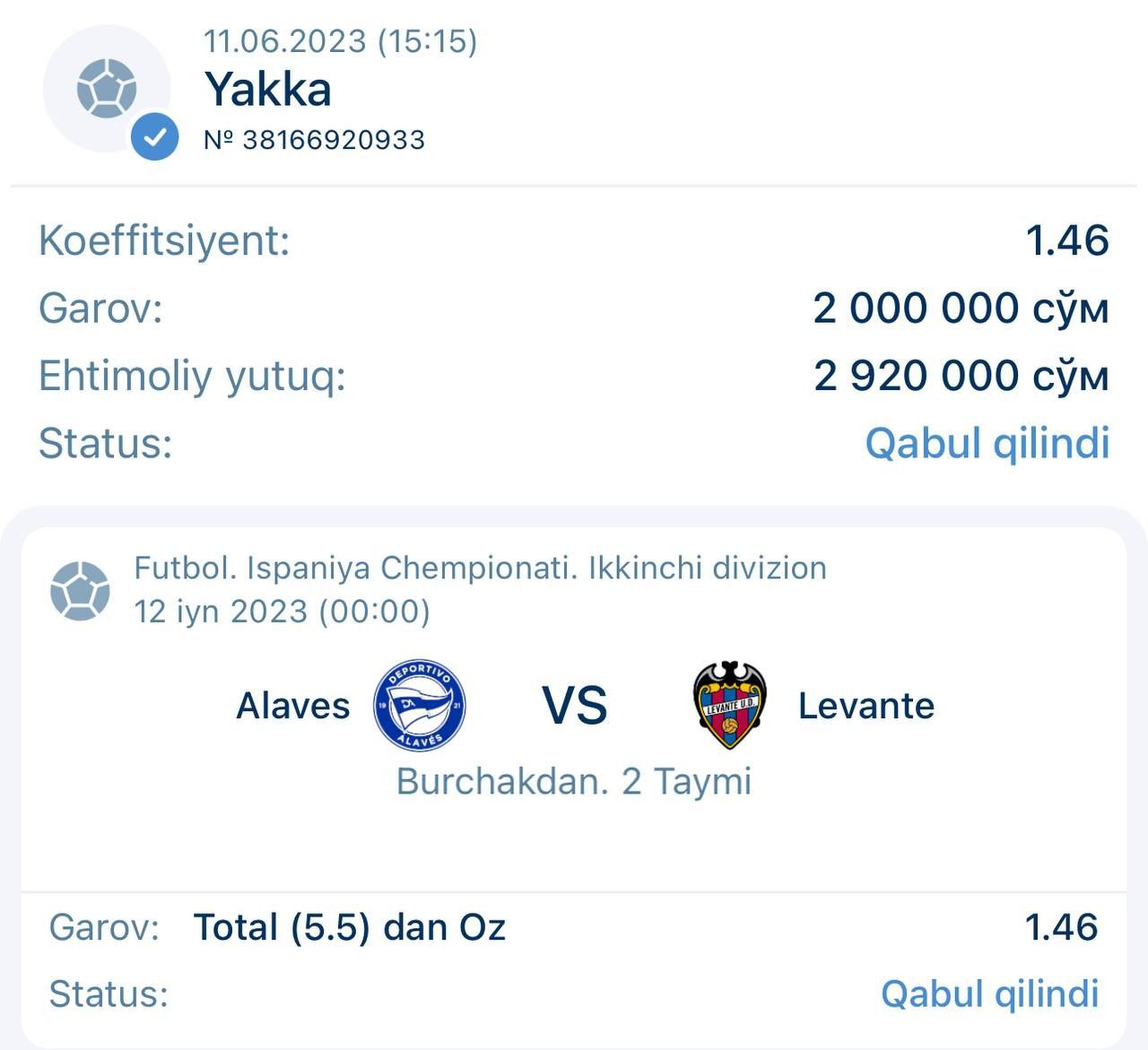
Task: Click the small football icon beside league name
Action: click(80, 590)
